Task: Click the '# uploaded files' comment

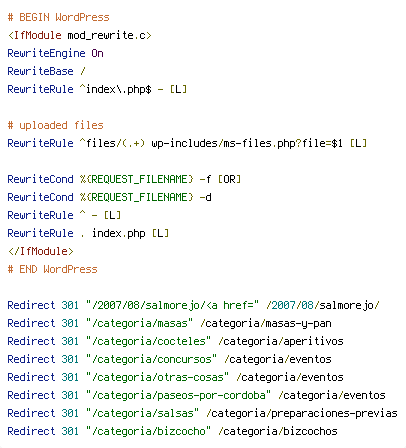Action: pos(55,125)
